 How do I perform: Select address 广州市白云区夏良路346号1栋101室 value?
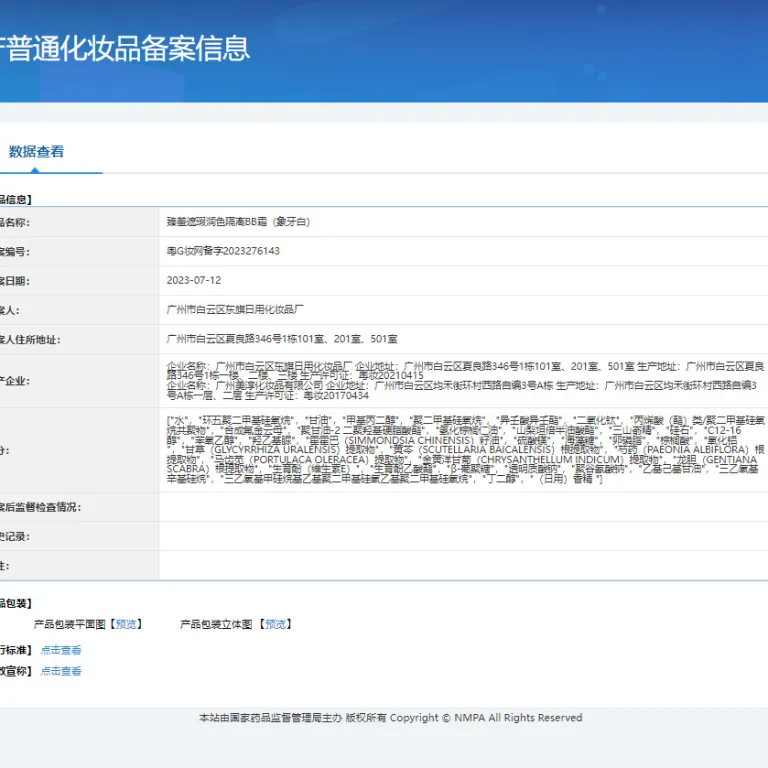(282, 339)
